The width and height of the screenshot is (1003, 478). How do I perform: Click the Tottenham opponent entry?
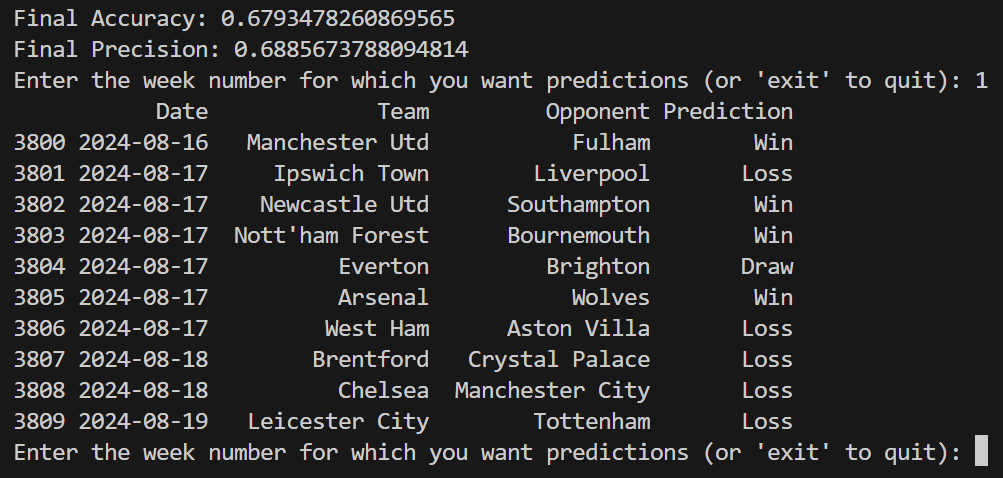coord(591,421)
